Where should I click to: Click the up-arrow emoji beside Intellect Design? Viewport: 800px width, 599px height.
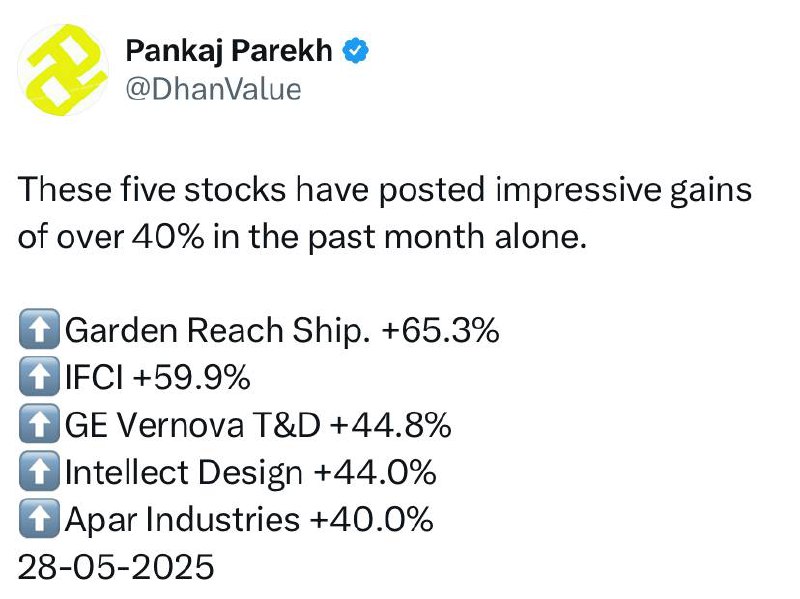[39, 471]
